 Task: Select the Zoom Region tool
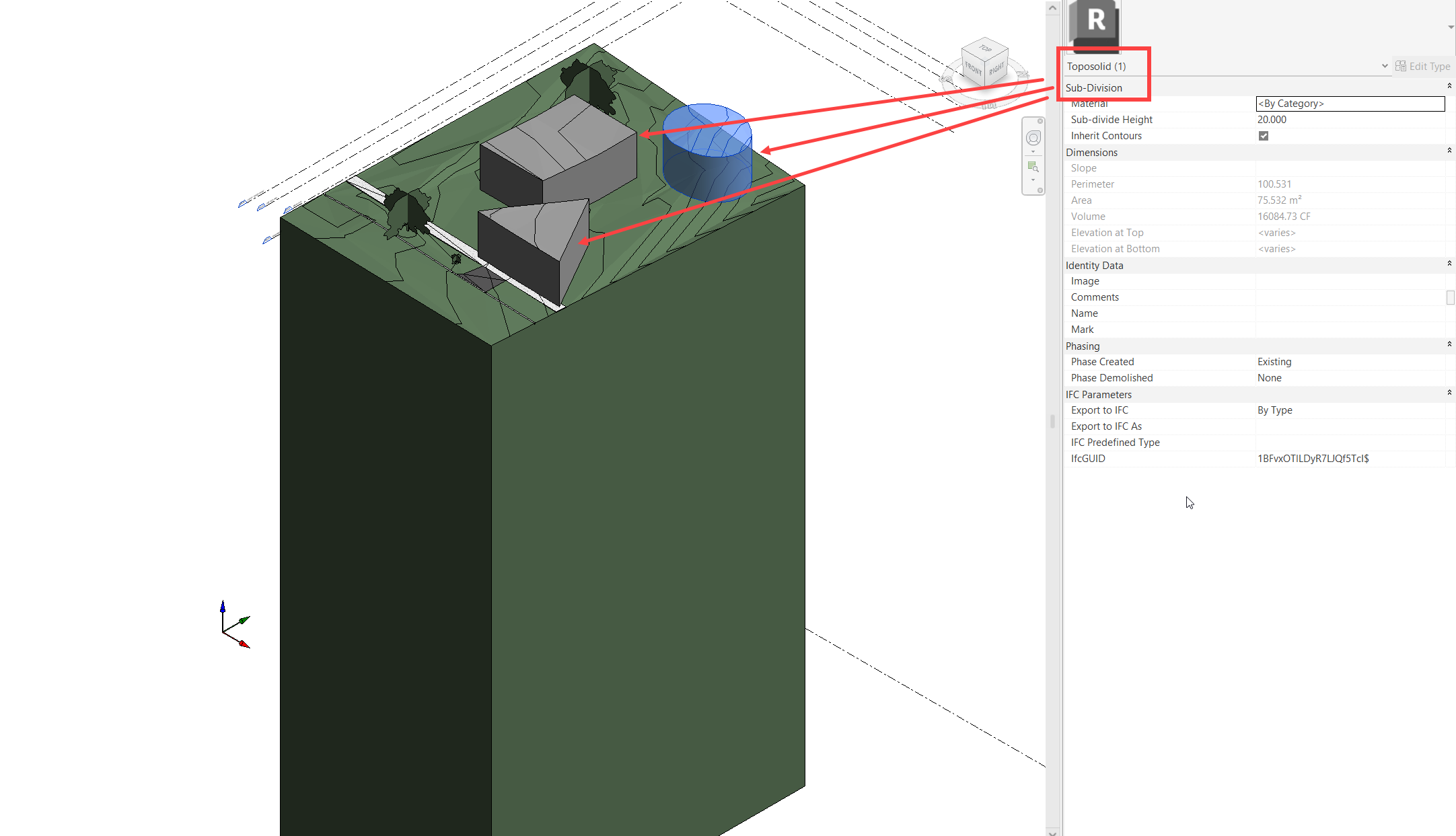click(x=1032, y=165)
